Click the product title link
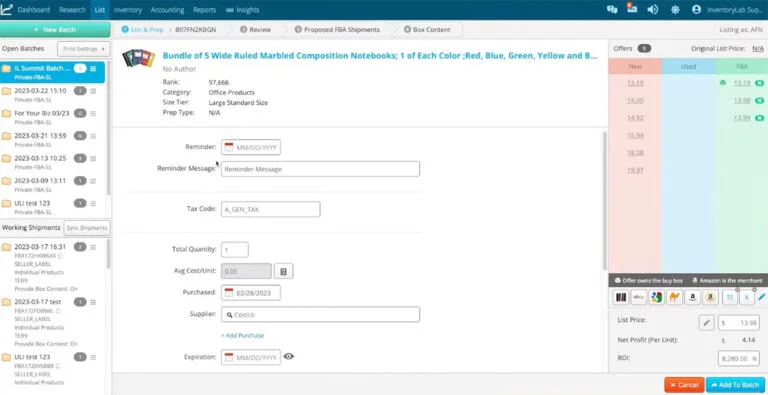 [x=380, y=55]
